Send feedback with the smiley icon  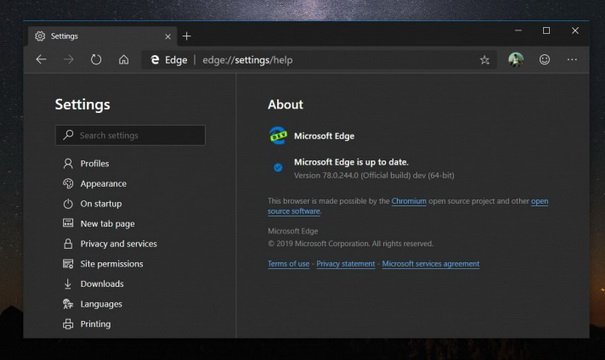pyautogui.click(x=544, y=59)
